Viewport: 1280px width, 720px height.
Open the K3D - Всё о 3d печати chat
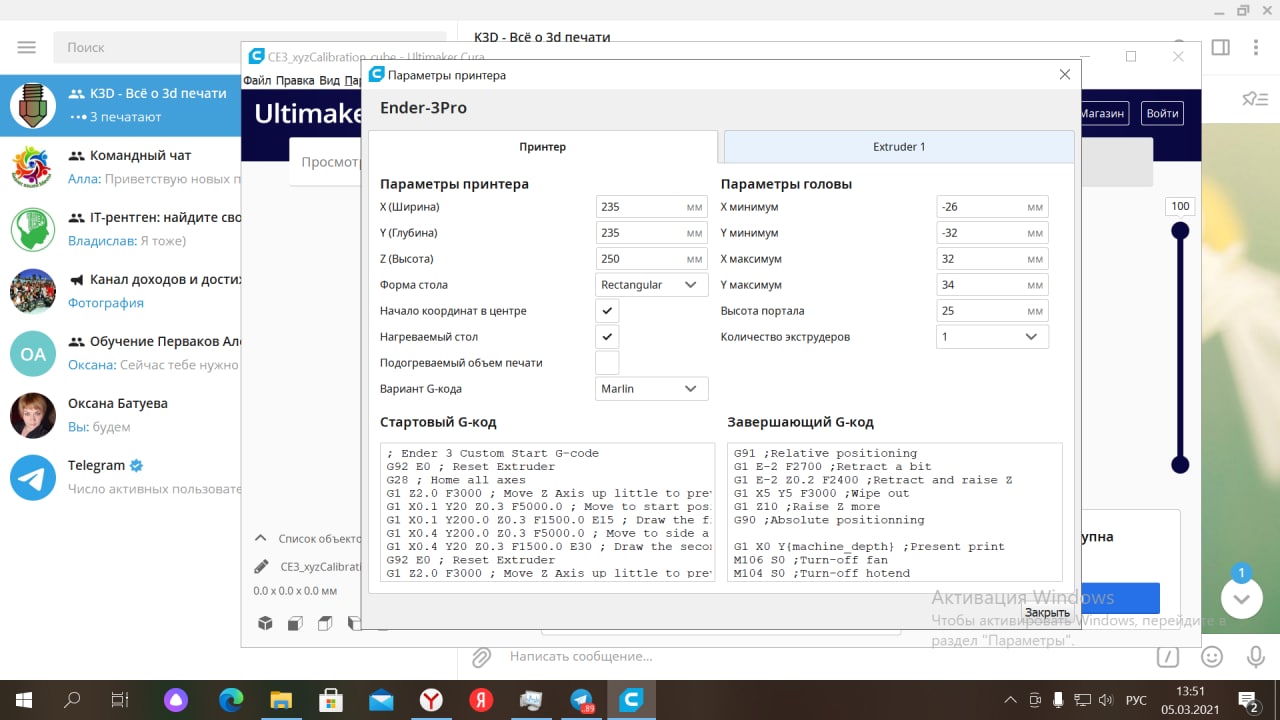[x=121, y=105]
